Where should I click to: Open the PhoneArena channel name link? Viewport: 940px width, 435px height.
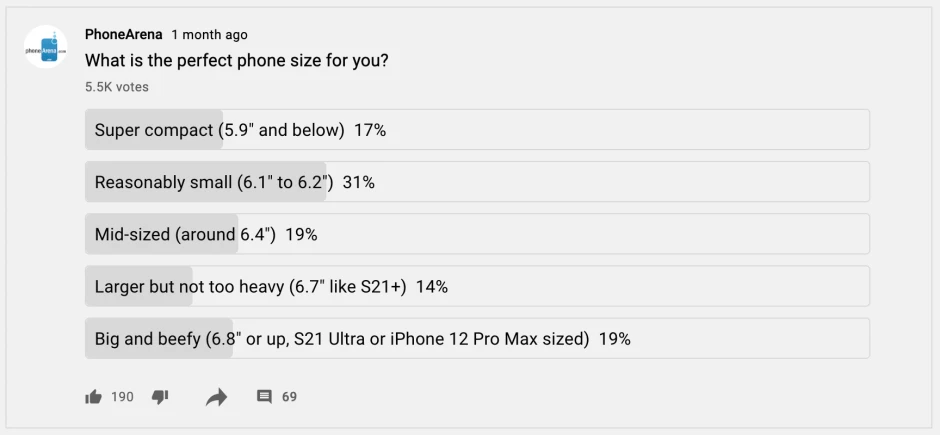pyautogui.click(x=123, y=35)
